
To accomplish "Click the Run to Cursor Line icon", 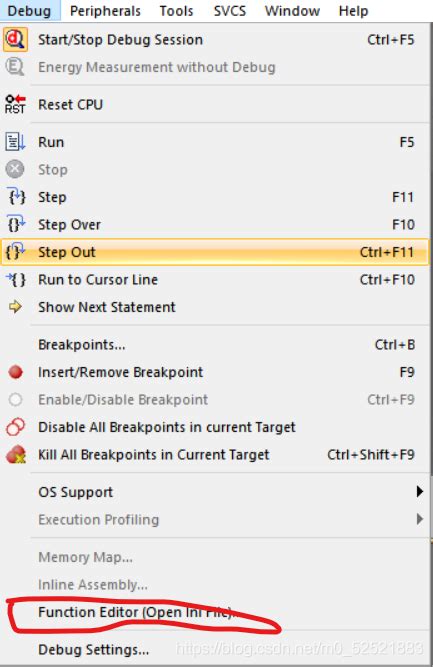I will tap(16, 279).
